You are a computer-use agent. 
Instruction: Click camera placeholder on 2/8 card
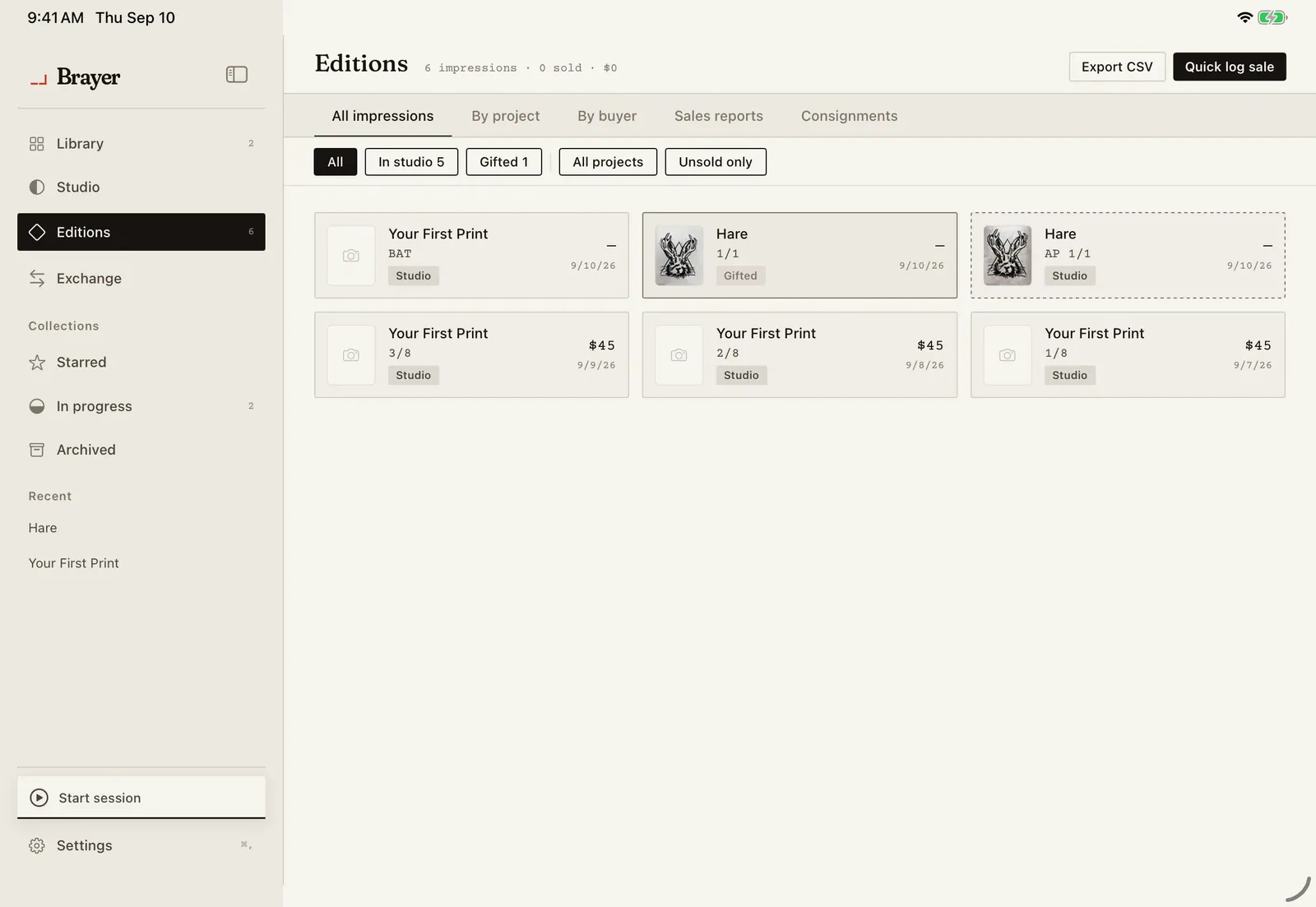[x=679, y=355]
